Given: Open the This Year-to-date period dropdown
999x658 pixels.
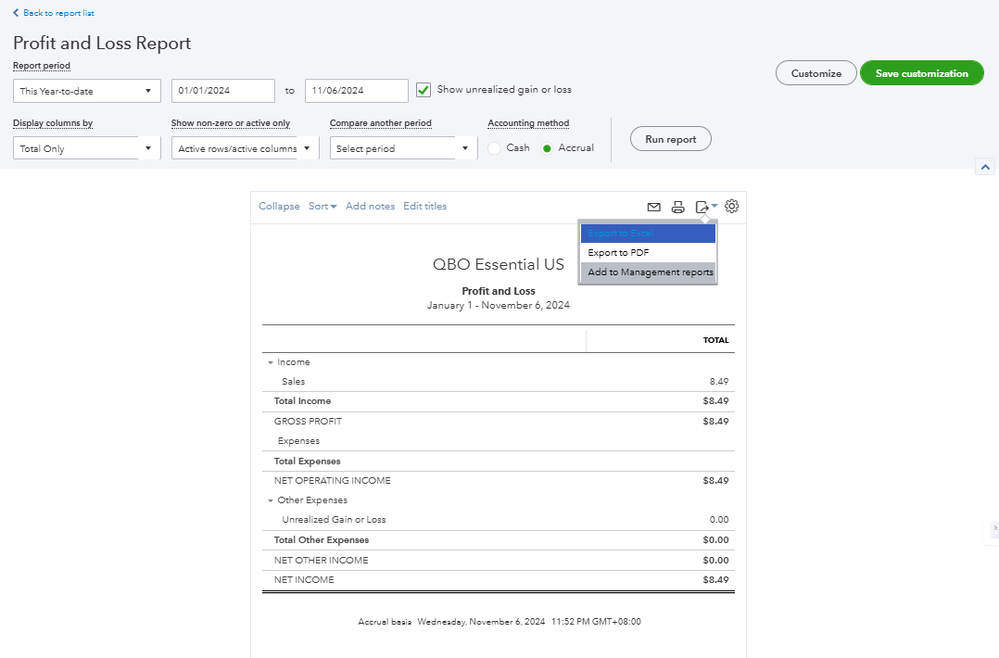Looking at the screenshot, I should pos(86,91).
